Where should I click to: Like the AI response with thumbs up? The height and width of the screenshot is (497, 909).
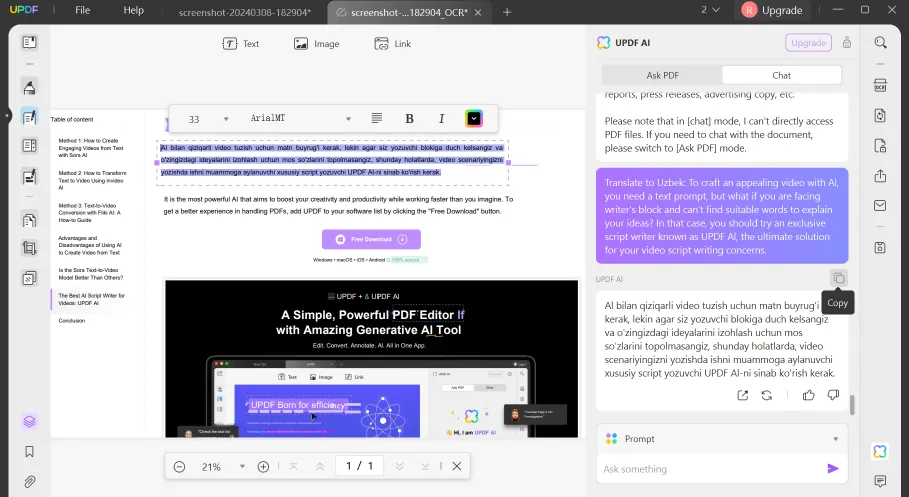coord(808,396)
